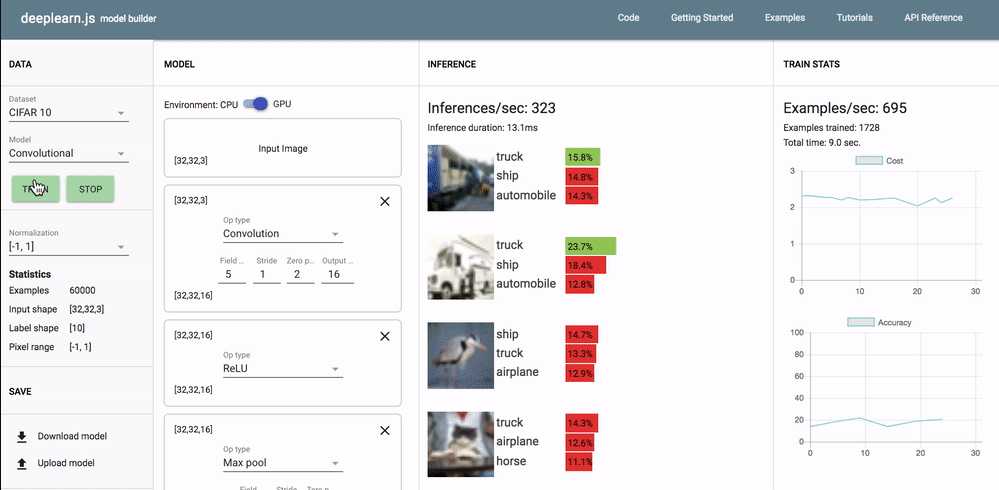Expand the Model dropdown set to Convolutional
Image resolution: width=999 pixels, height=490 pixels.
[x=68, y=154]
